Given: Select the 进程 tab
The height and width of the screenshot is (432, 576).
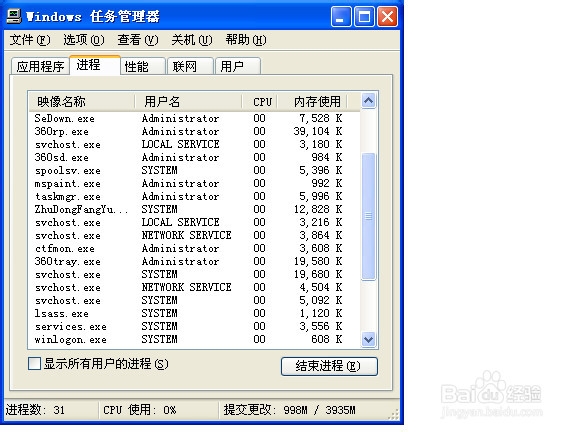Looking at the screenshot, I should click(95, 65).
